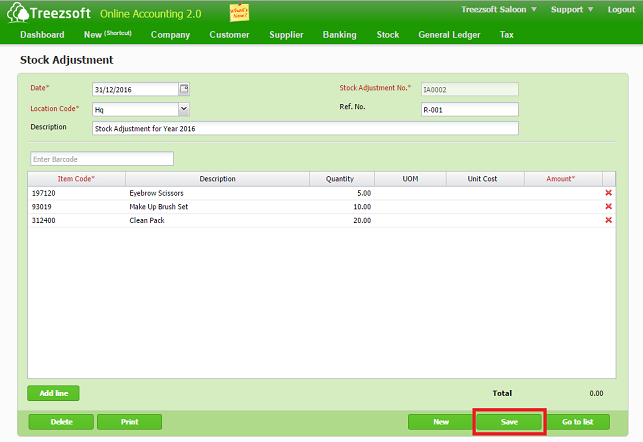This screenshot has height=442, width=643.
Task: Select the Description text field
Action: (x=305, y=128)
